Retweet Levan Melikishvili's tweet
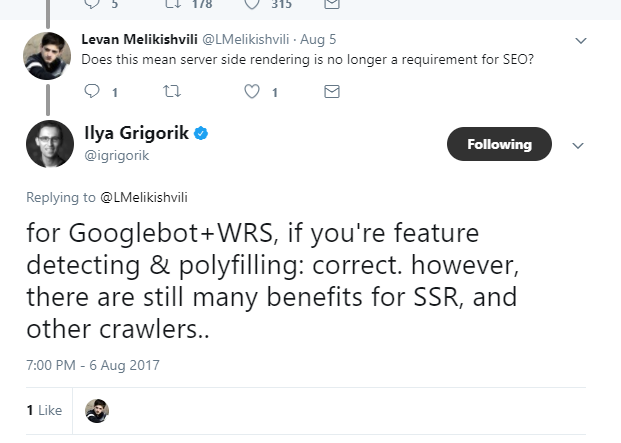Screen dimensions: 621x443 click(171, 91)
